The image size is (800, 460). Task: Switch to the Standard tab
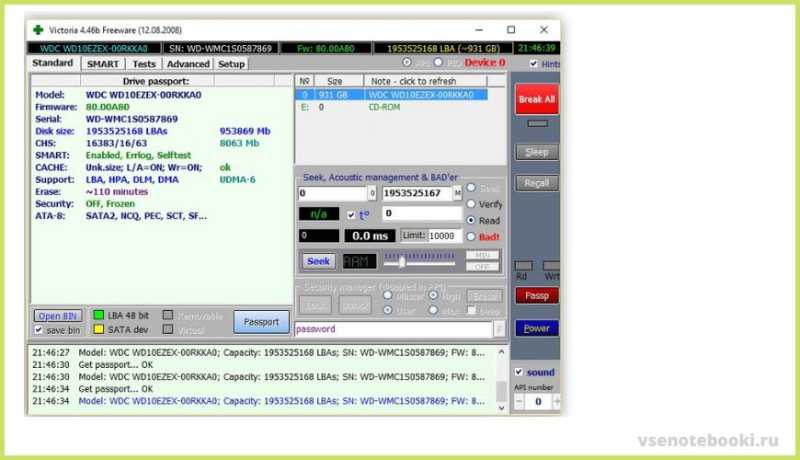pyautogui.click(x=53, y=63)
